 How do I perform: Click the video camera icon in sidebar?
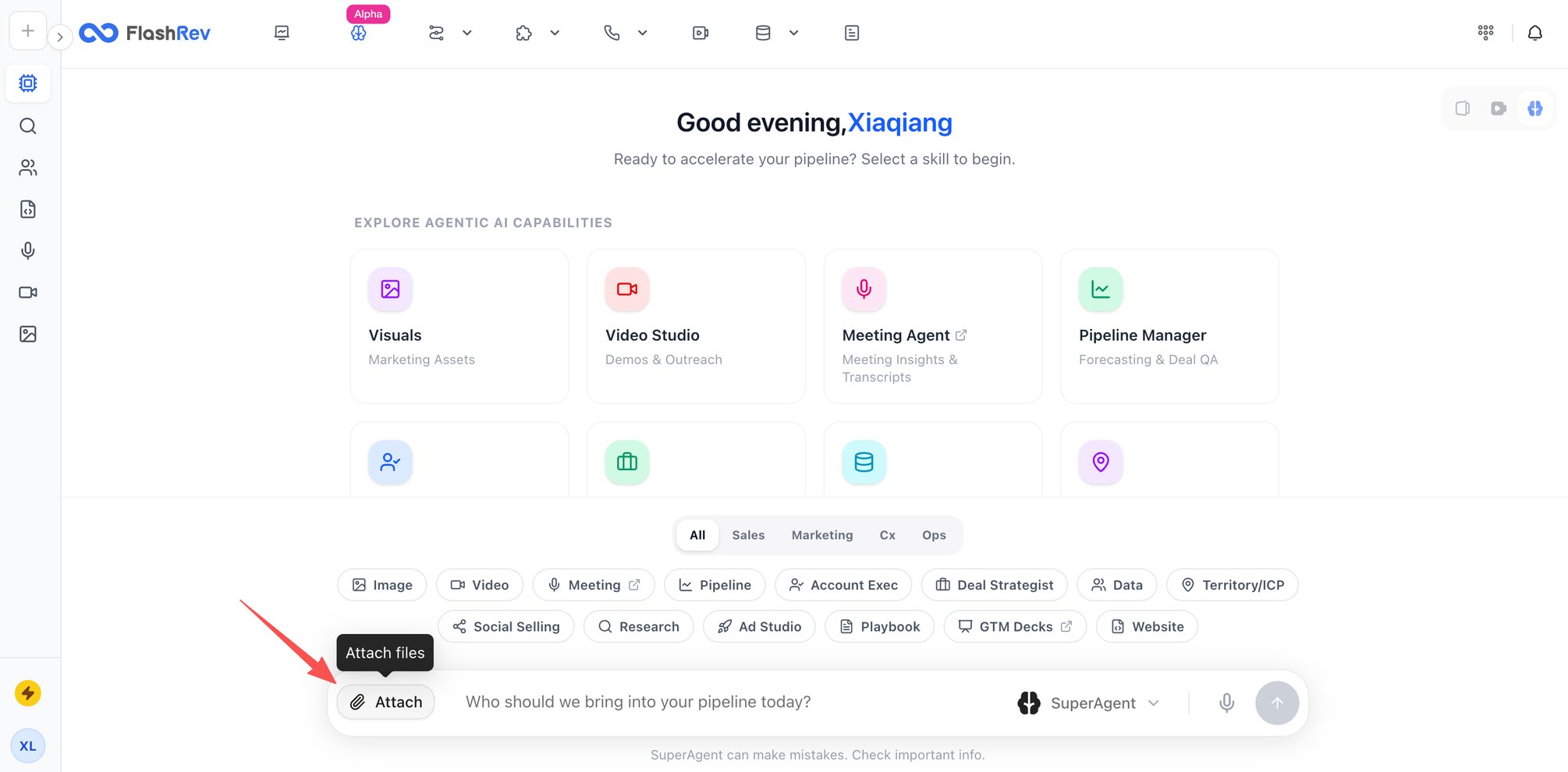coord(28,292)
